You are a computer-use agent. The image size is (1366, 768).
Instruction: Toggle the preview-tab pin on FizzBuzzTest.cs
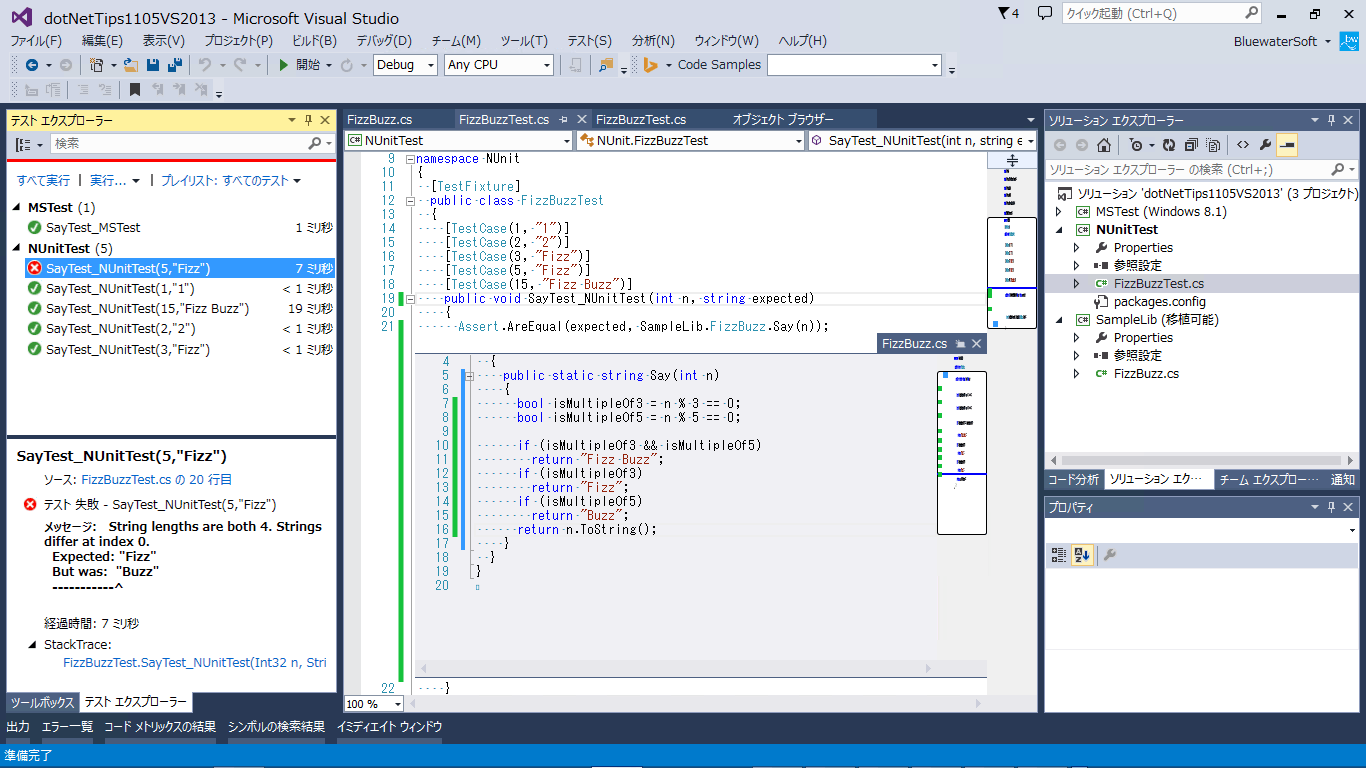click(x=564, y=120)
